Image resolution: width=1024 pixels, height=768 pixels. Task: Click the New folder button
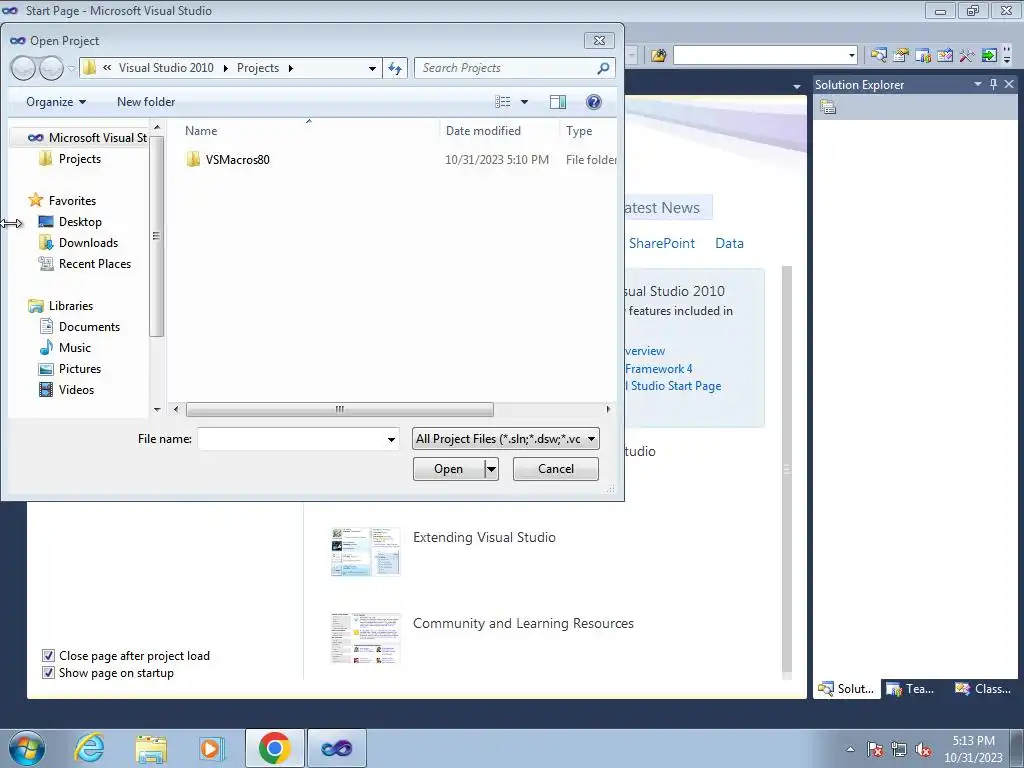click(146, 102)
